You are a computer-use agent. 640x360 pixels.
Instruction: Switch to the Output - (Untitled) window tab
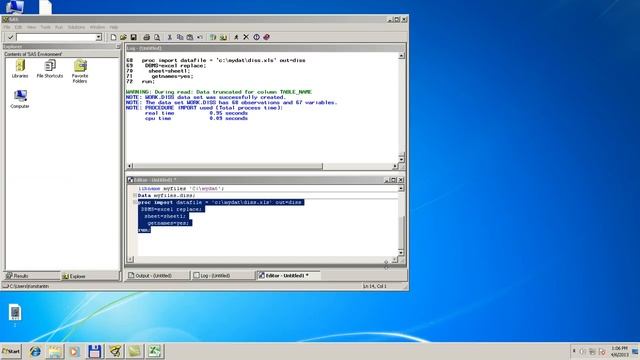pos(158,276)
